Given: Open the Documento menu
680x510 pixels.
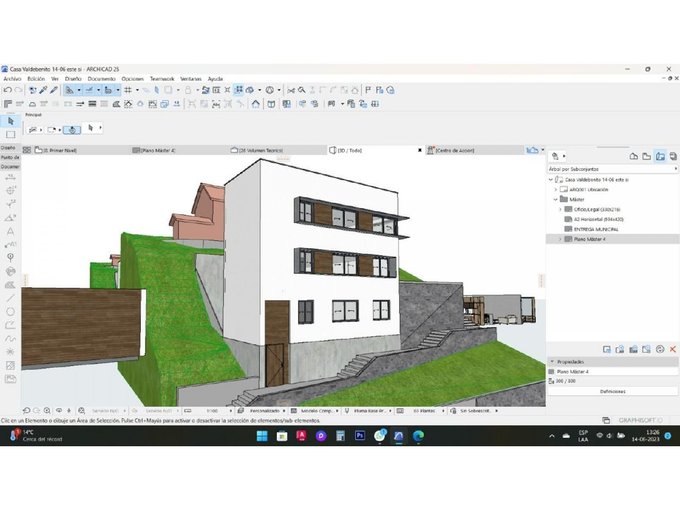Looking at the screenshot, I should pyautogui.click(x=101, y=78).
